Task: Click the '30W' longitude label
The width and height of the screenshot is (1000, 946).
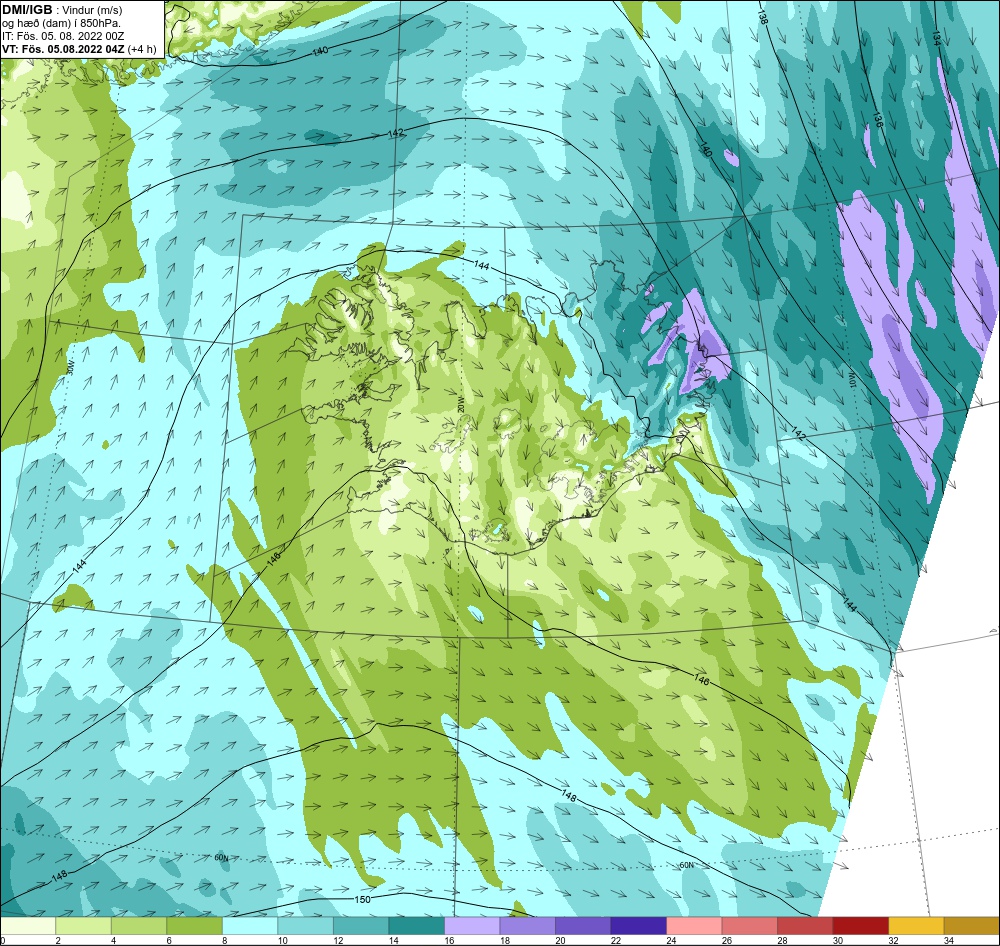Action: point(70,367)
